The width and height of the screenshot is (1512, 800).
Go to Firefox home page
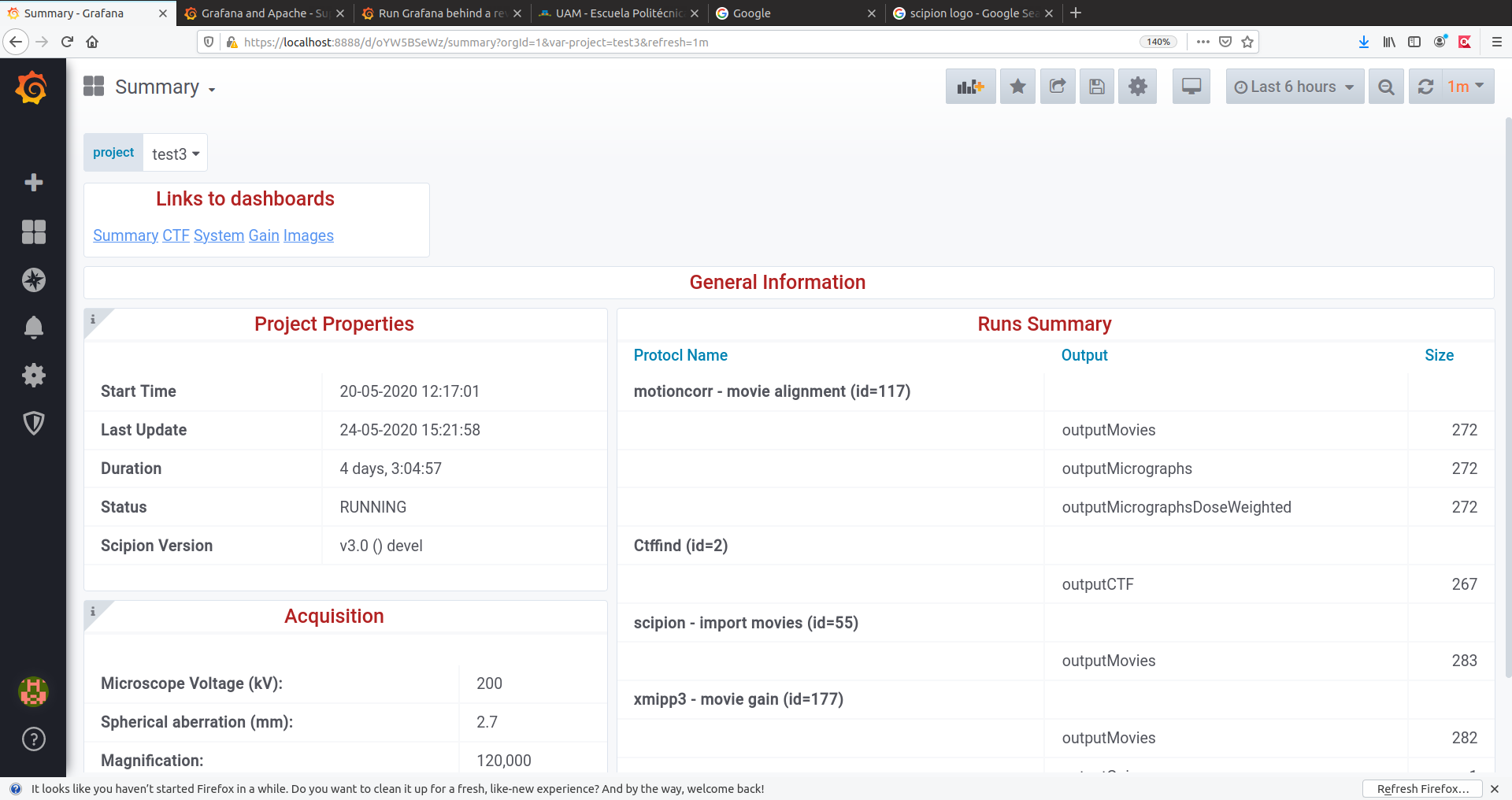pos(92,42)
